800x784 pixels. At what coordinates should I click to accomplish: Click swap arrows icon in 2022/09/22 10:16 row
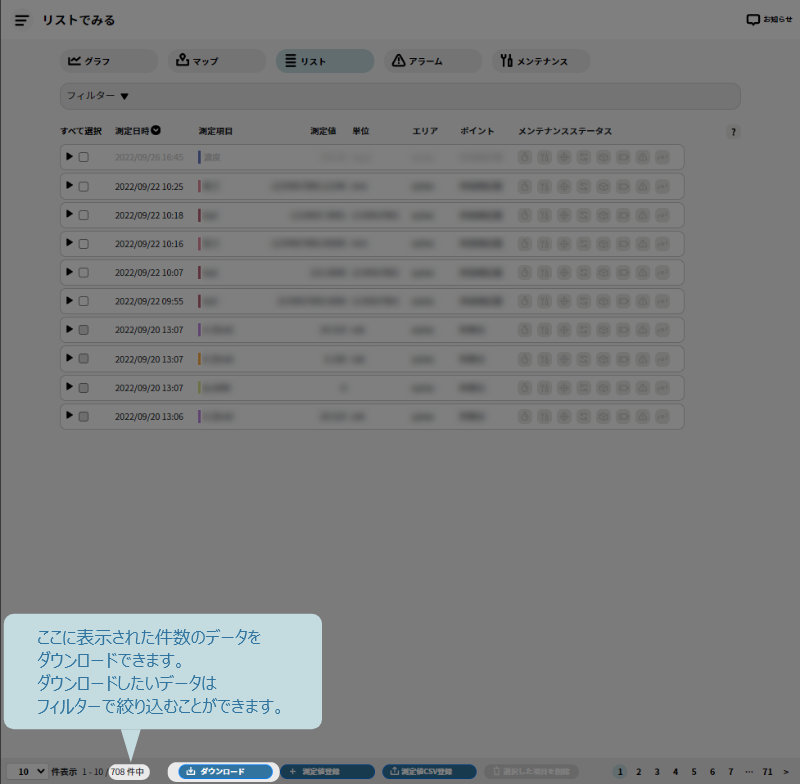click(584, 244)
